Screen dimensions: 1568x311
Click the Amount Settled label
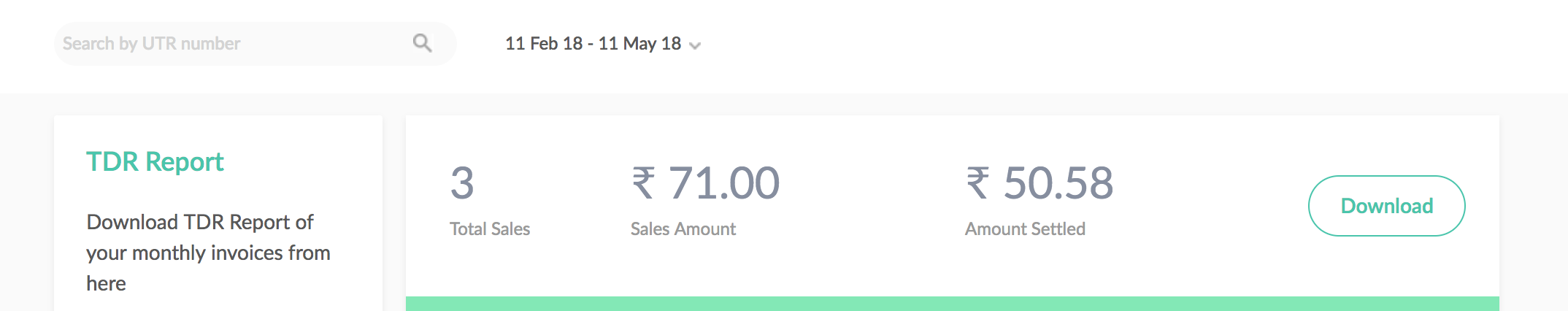pyautogui.click(x=1025, y=229)
